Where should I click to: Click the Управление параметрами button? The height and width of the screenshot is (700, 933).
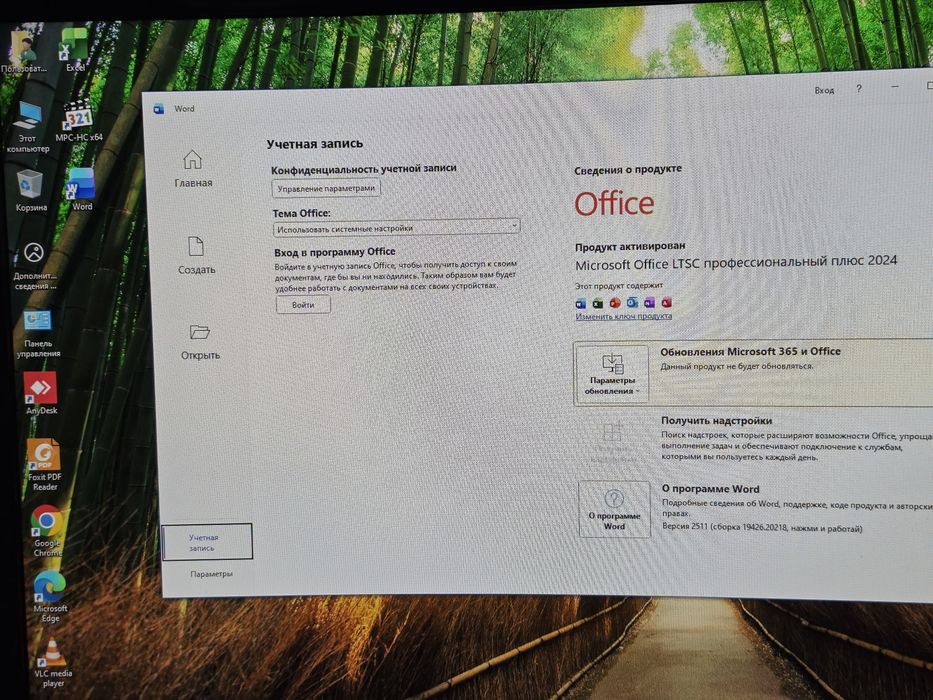(x=326, y=188)
